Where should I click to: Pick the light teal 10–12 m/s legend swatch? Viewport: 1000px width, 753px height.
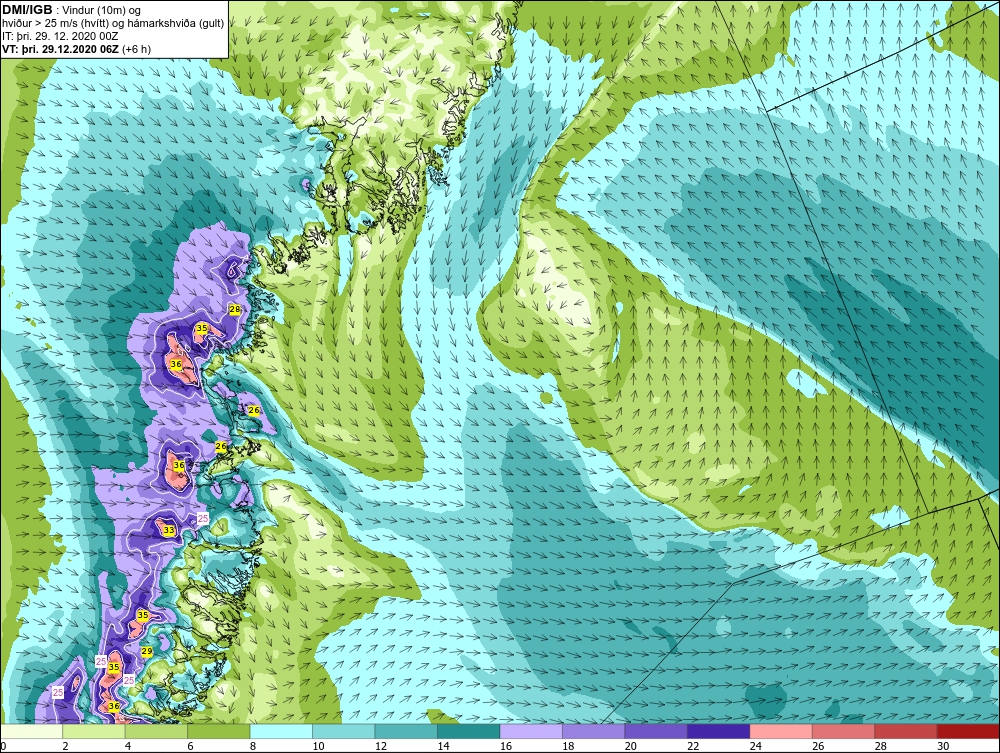tap(344, 731)
